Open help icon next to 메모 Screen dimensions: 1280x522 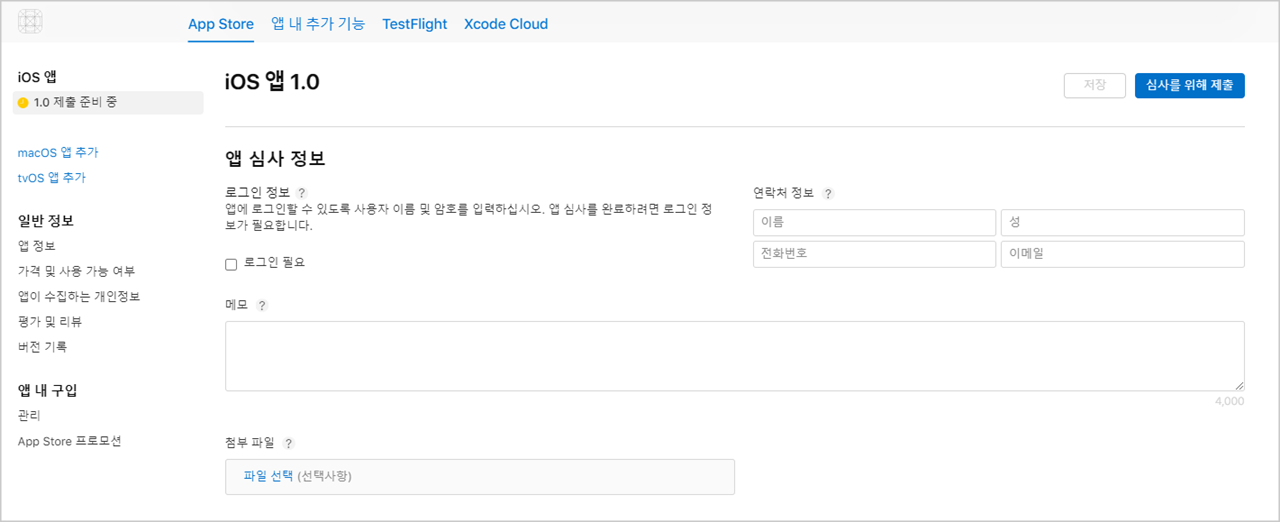tap(262, 306)
